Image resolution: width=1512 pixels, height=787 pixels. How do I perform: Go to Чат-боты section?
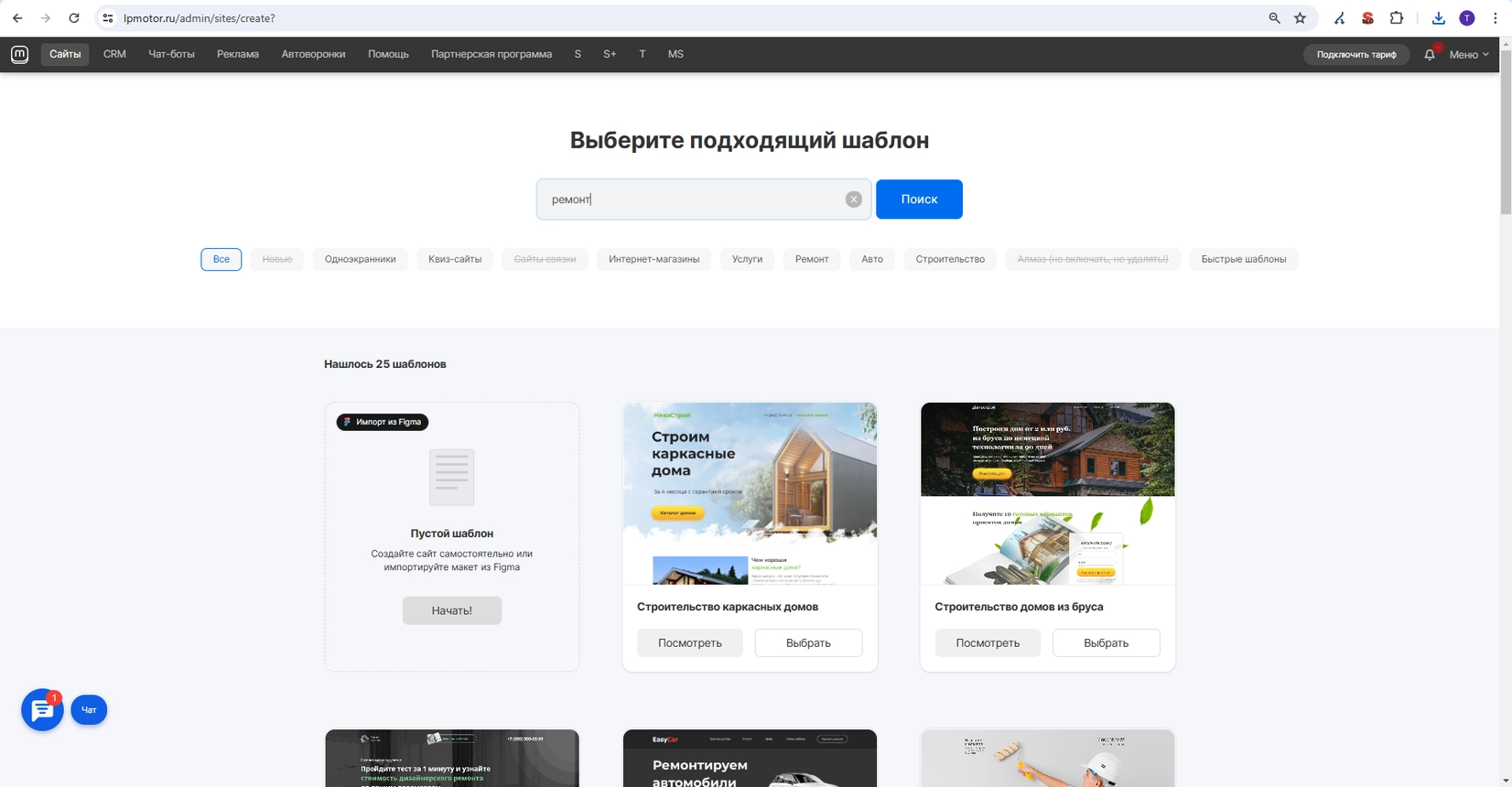171,54
